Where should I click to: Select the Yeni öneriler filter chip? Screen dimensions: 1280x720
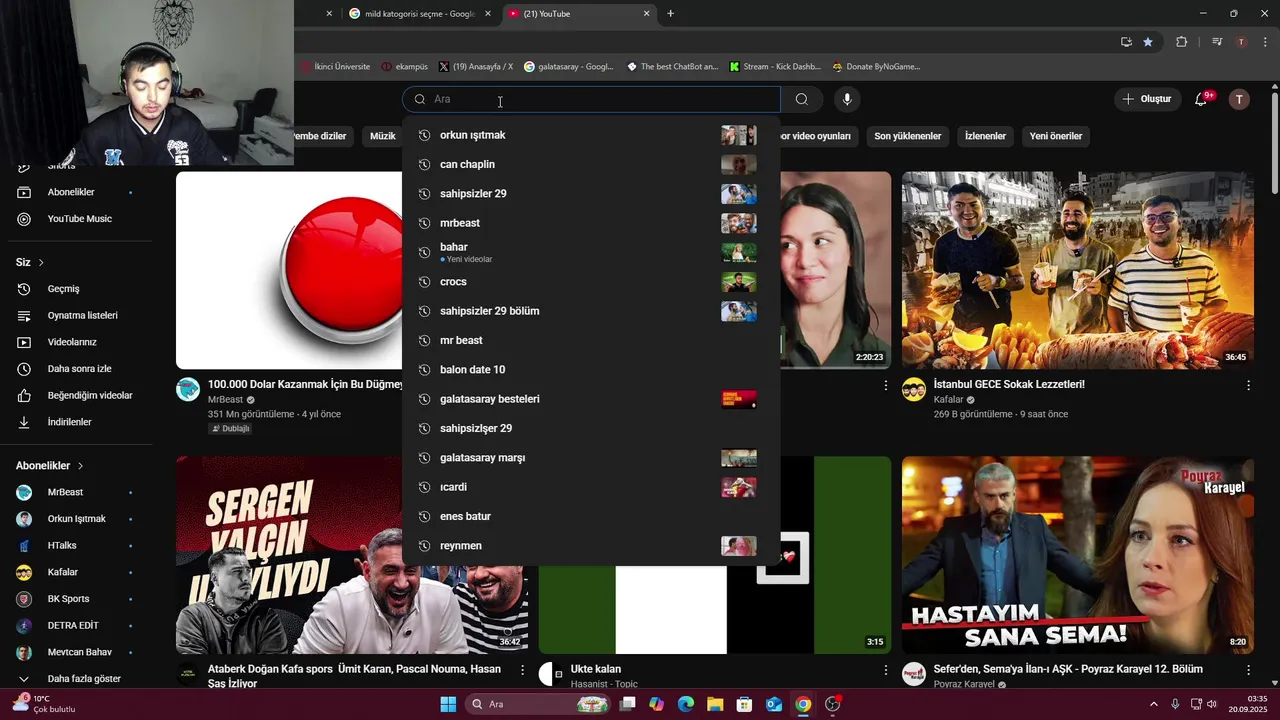pyautogui.click(x=1056, y=136)
